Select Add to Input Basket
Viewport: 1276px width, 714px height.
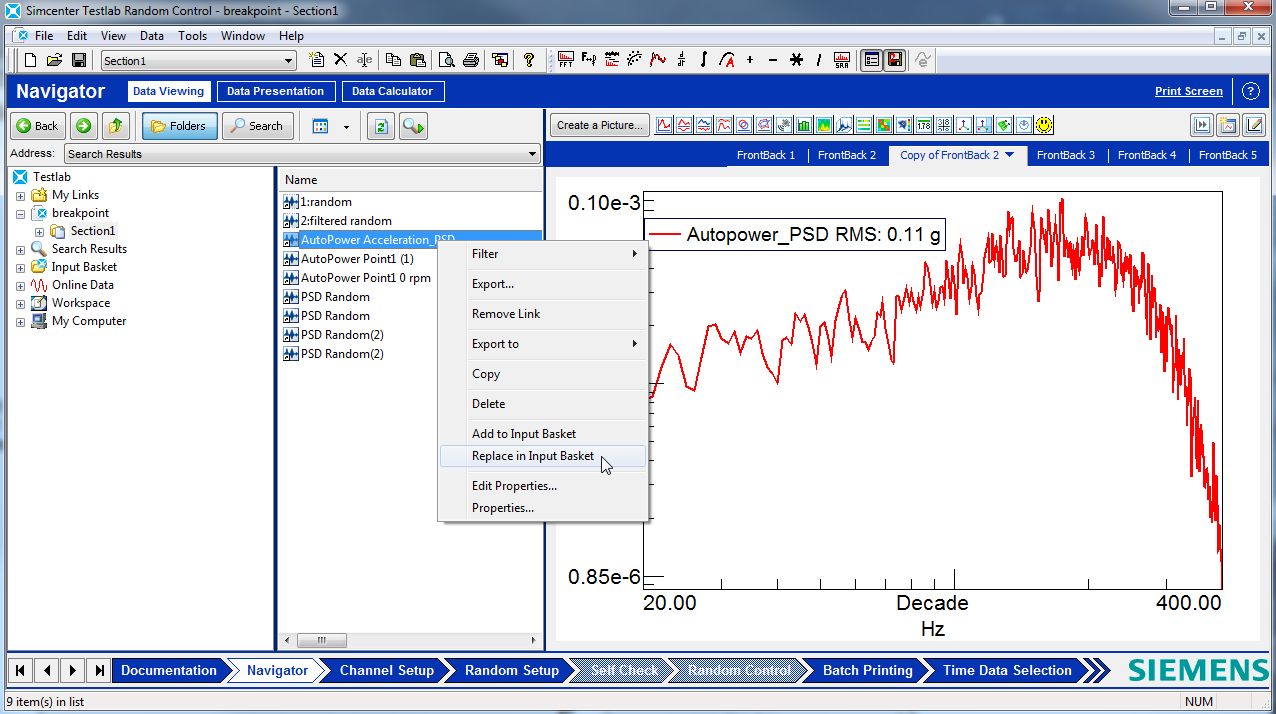(523, 434)
